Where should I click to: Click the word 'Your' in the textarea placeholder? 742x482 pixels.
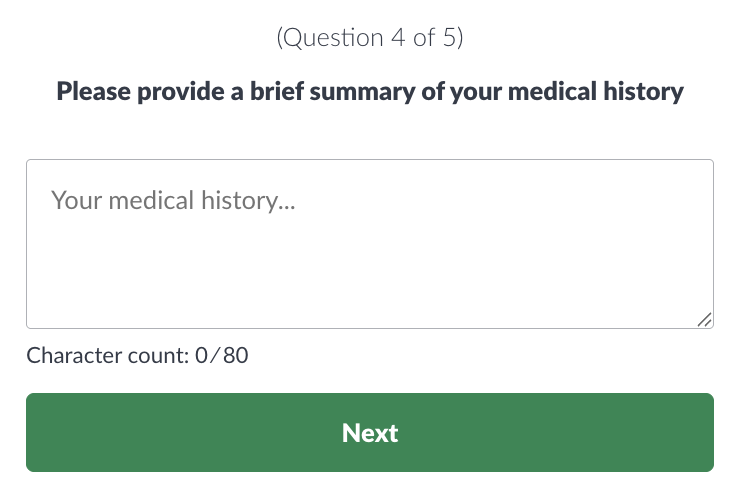pos(74,200)
